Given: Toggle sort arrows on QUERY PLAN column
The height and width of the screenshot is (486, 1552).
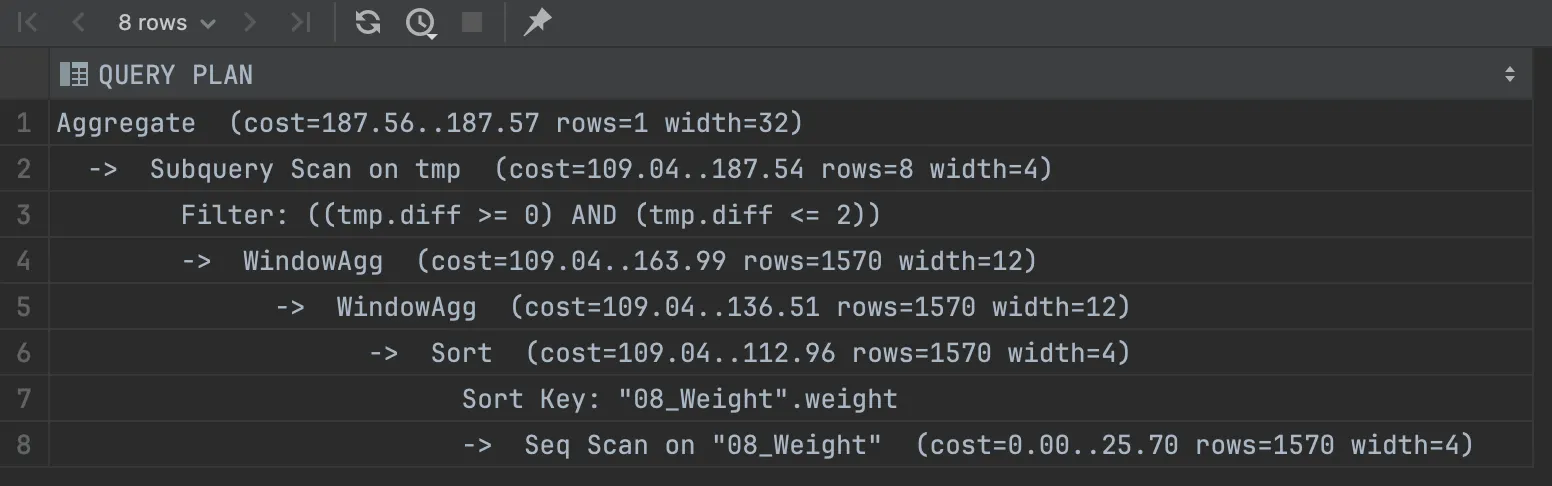Looking at the screenshot, I should pyautogui.click(x=1509, y=75).
